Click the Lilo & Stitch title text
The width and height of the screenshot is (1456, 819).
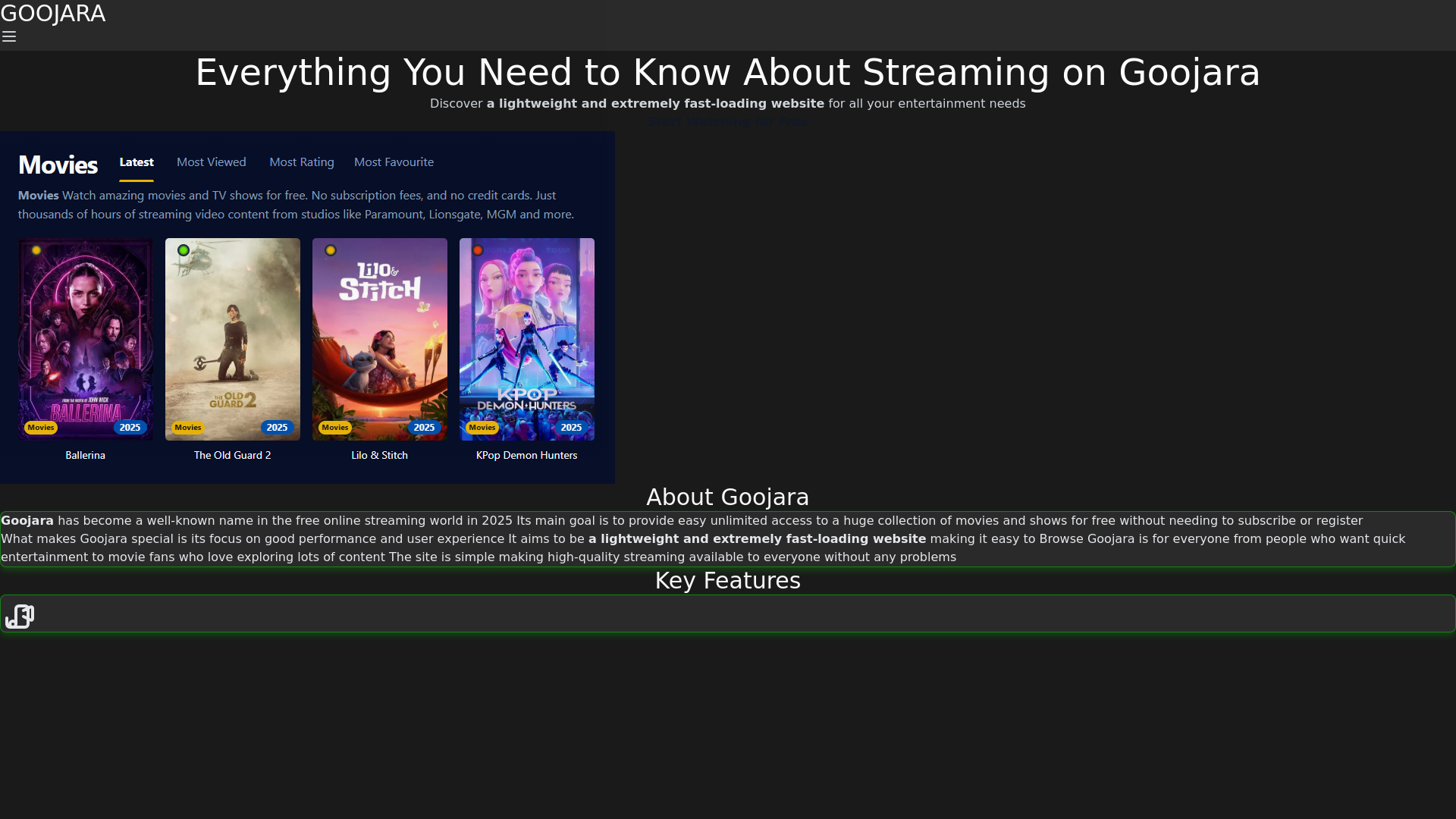point(380,455)
